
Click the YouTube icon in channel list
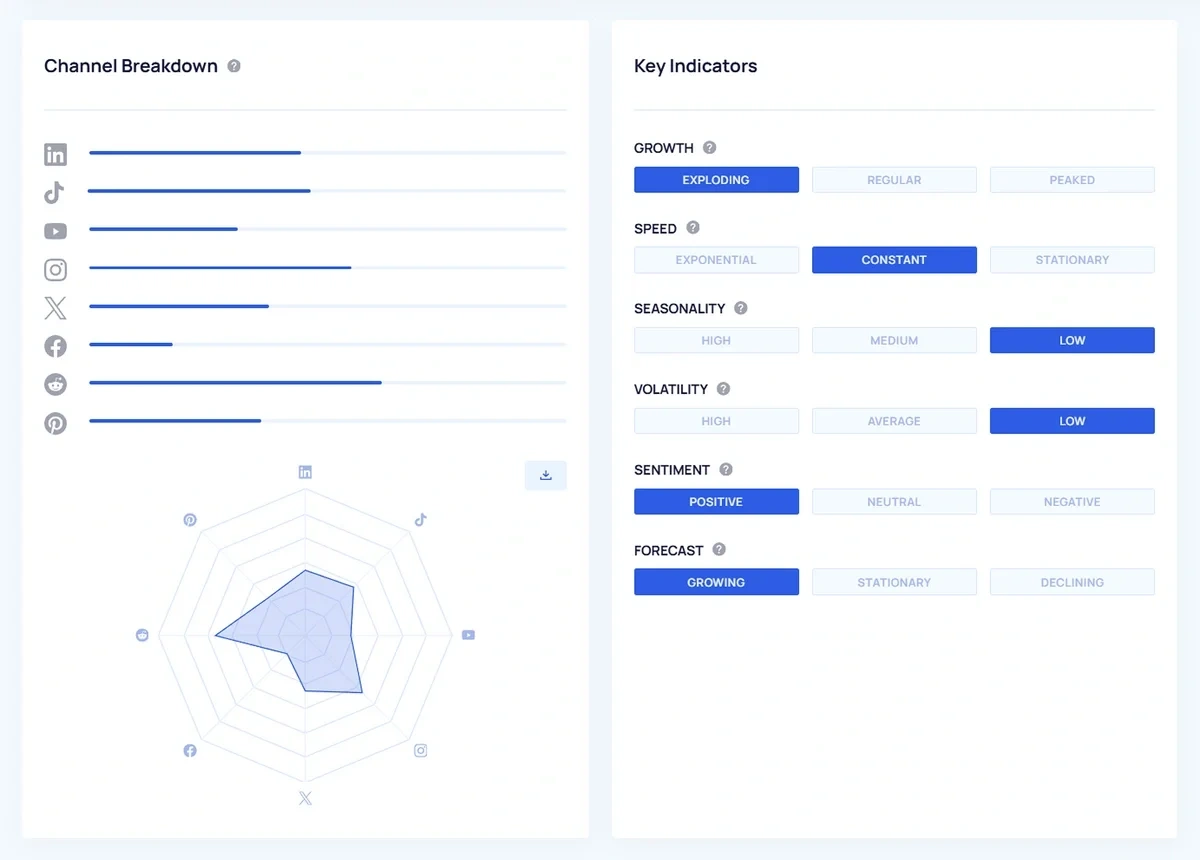55,231
